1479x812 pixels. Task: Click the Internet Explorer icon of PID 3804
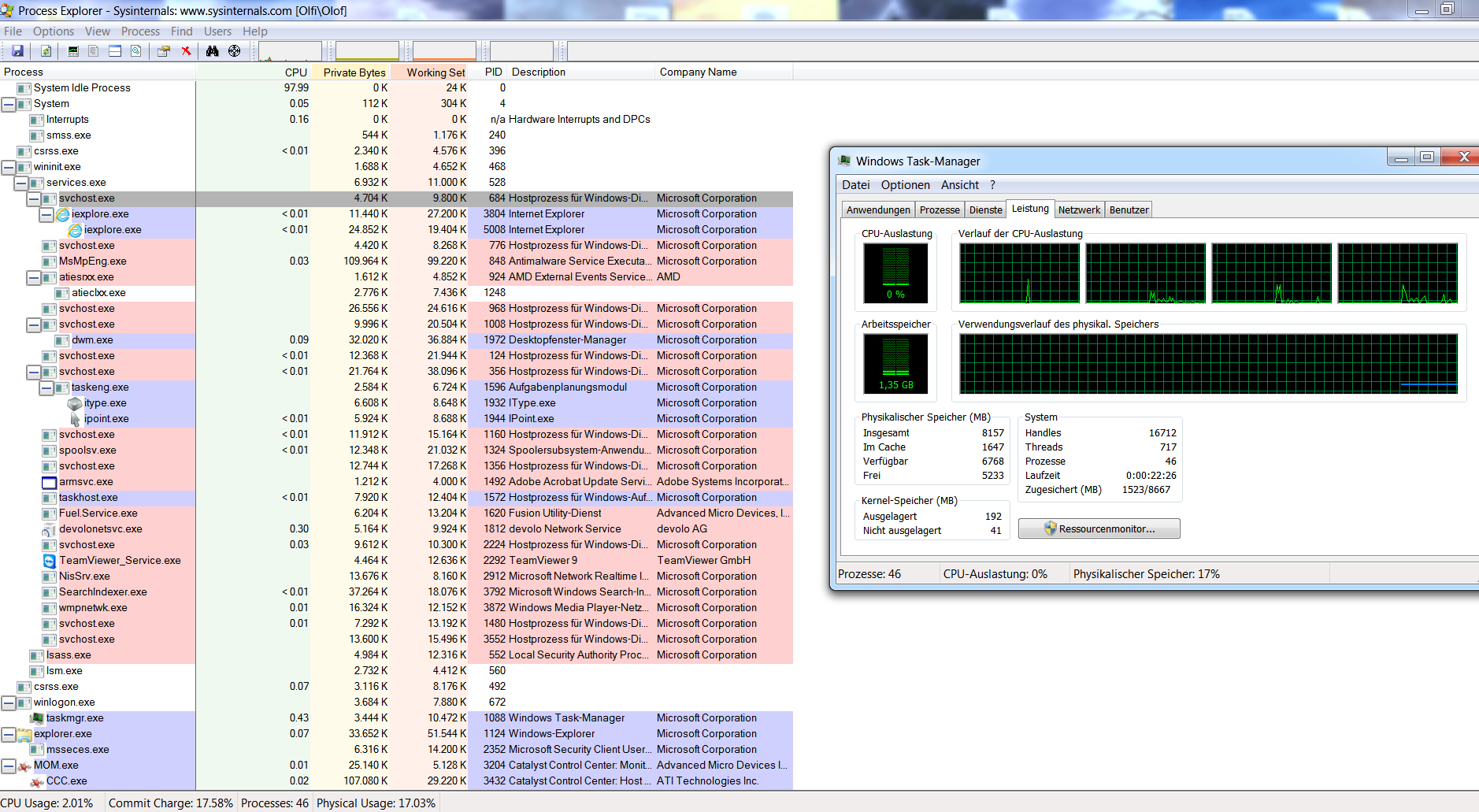(63, 214)
